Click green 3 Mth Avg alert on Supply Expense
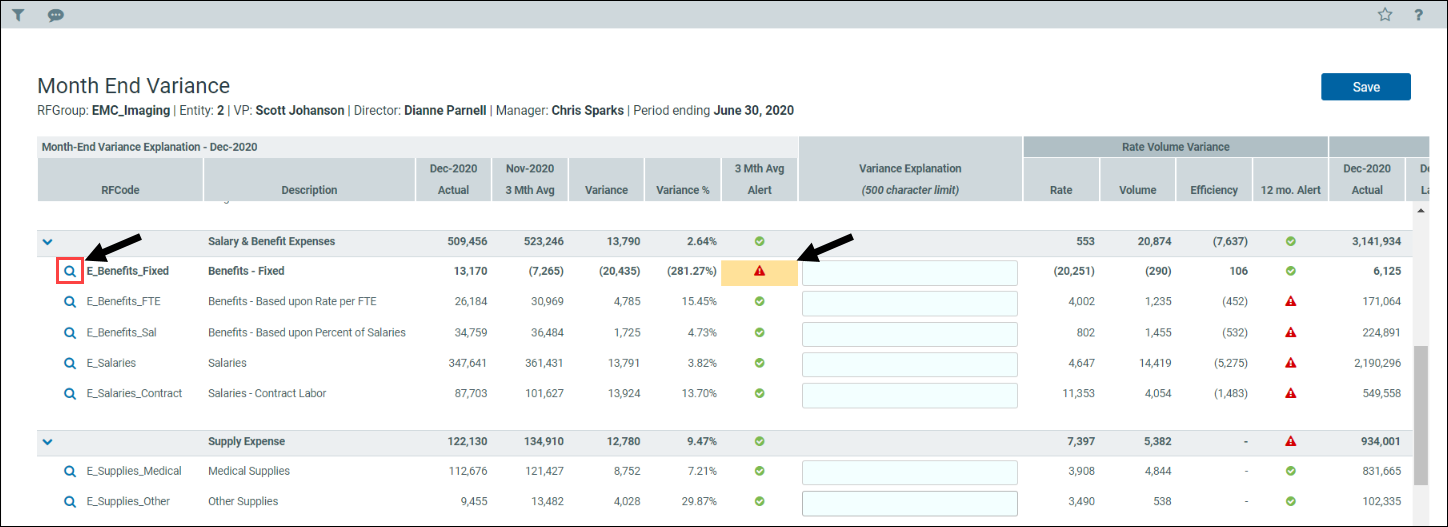This screenshot has width=1448, height=527. pyautogui.click(x=759, y=441)
